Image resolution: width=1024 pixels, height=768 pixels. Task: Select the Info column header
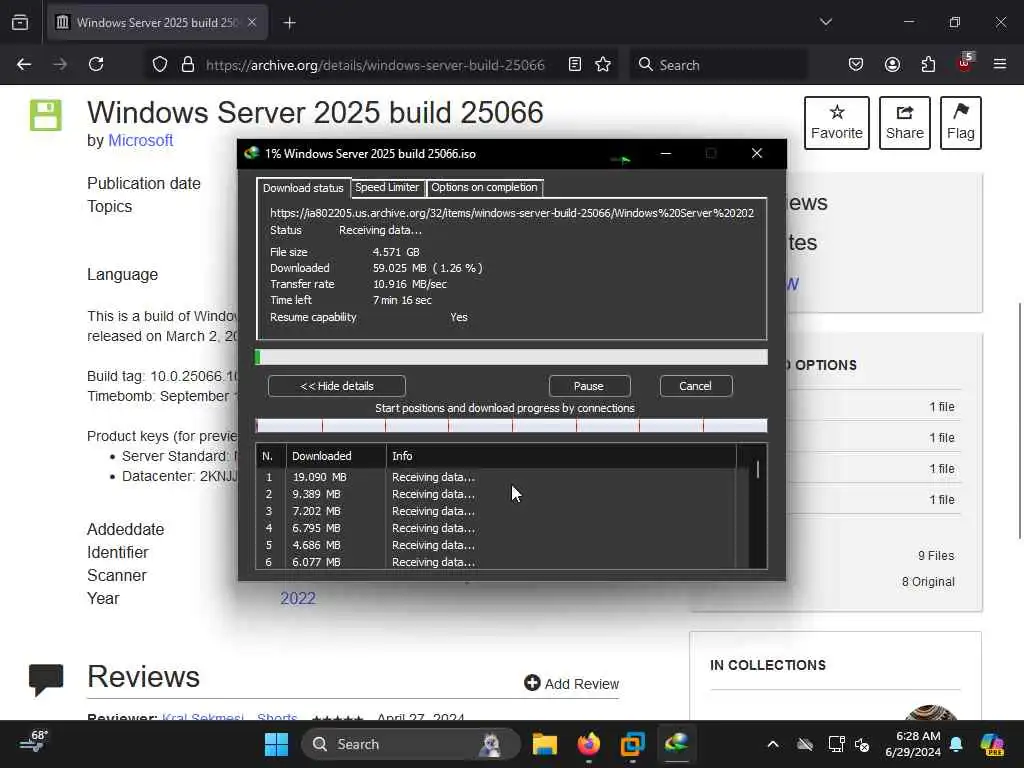pyautogui.click(x=561, y=456)
